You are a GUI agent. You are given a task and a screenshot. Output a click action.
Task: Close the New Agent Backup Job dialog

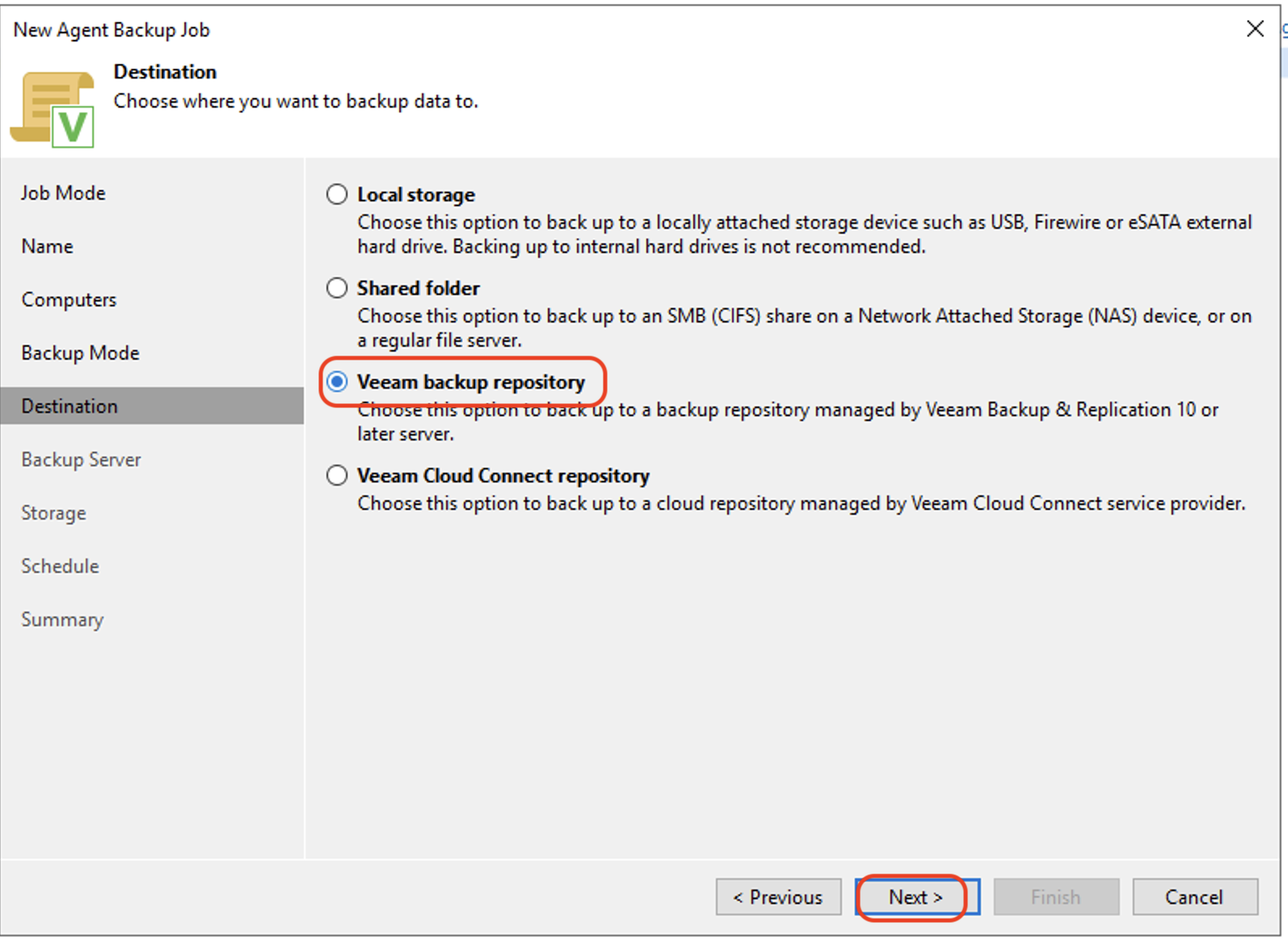(x=1255, y=29)
